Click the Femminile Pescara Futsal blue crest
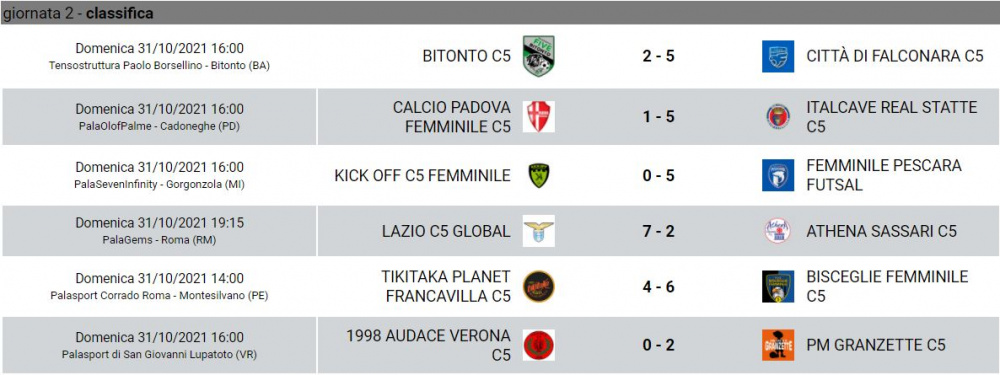Image resolution: width=1000 pixels, height=375 pixels. coord(777,175)
